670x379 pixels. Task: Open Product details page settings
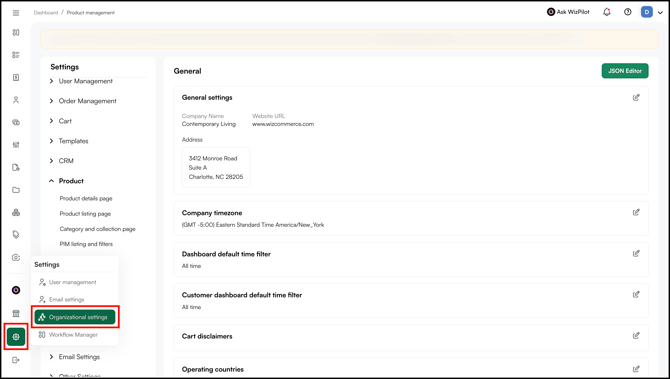tap(86, 198)
